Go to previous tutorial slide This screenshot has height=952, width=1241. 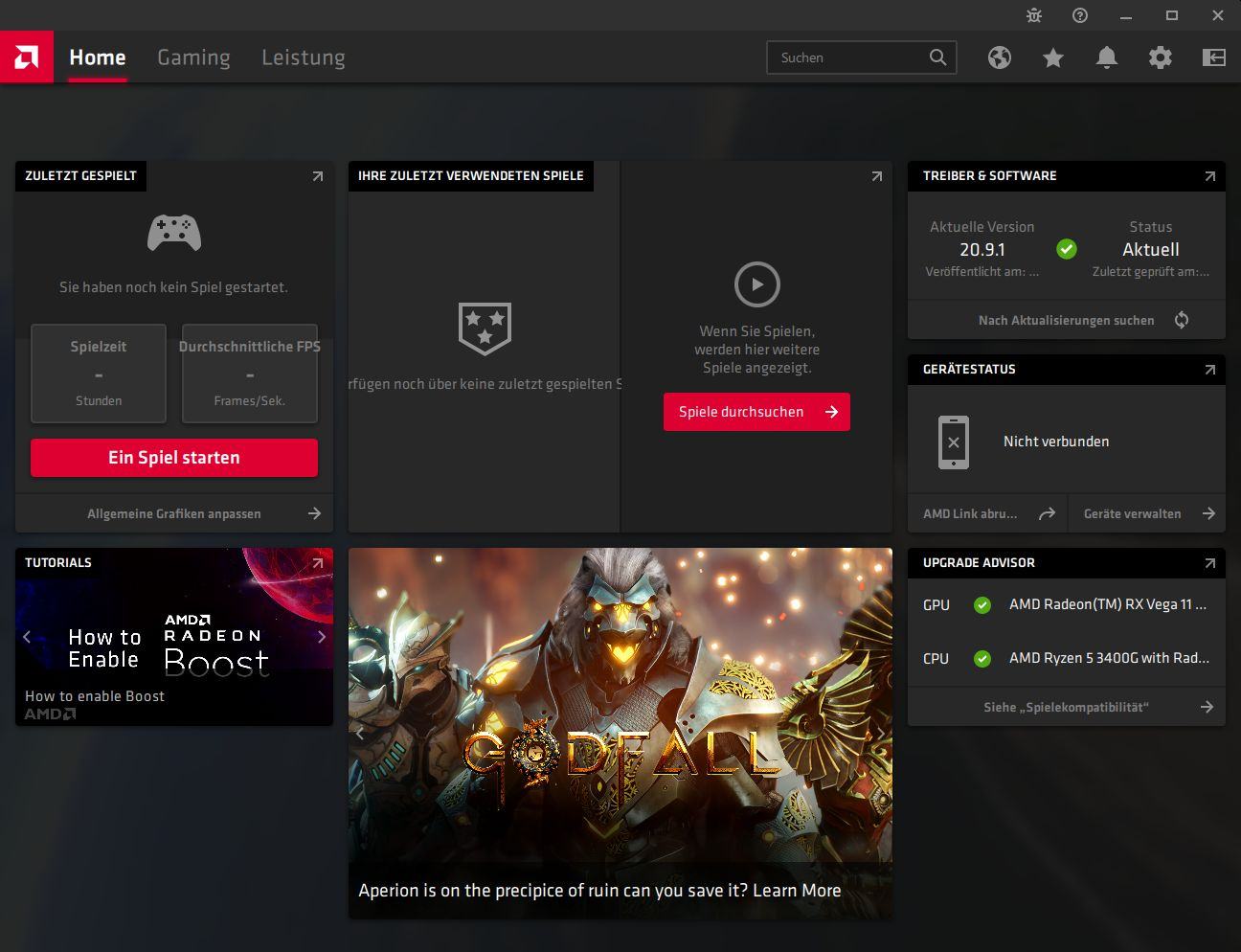click(x=27, y=637)
